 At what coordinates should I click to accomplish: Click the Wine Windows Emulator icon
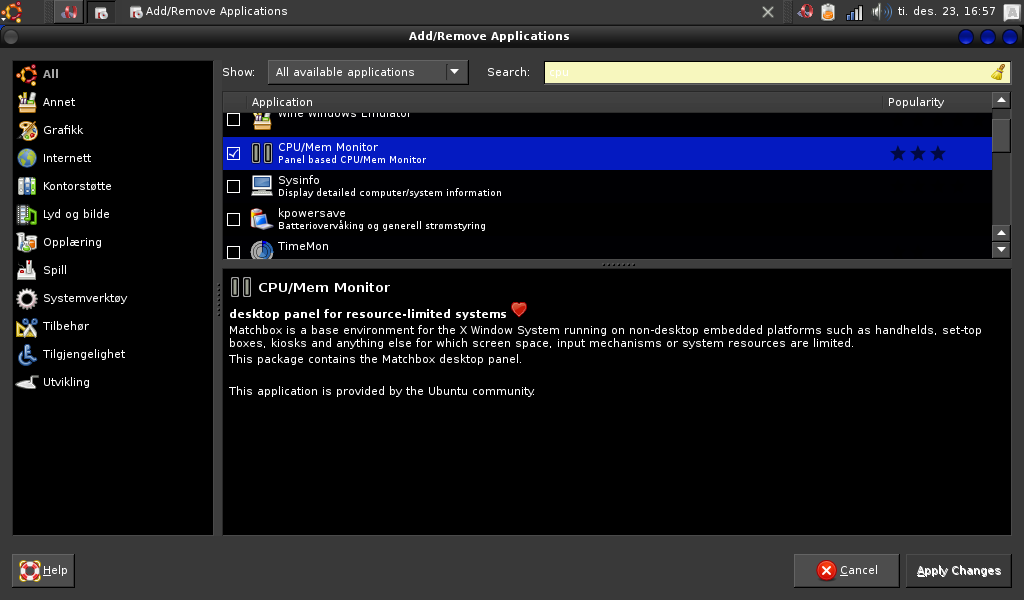(262, 121)
